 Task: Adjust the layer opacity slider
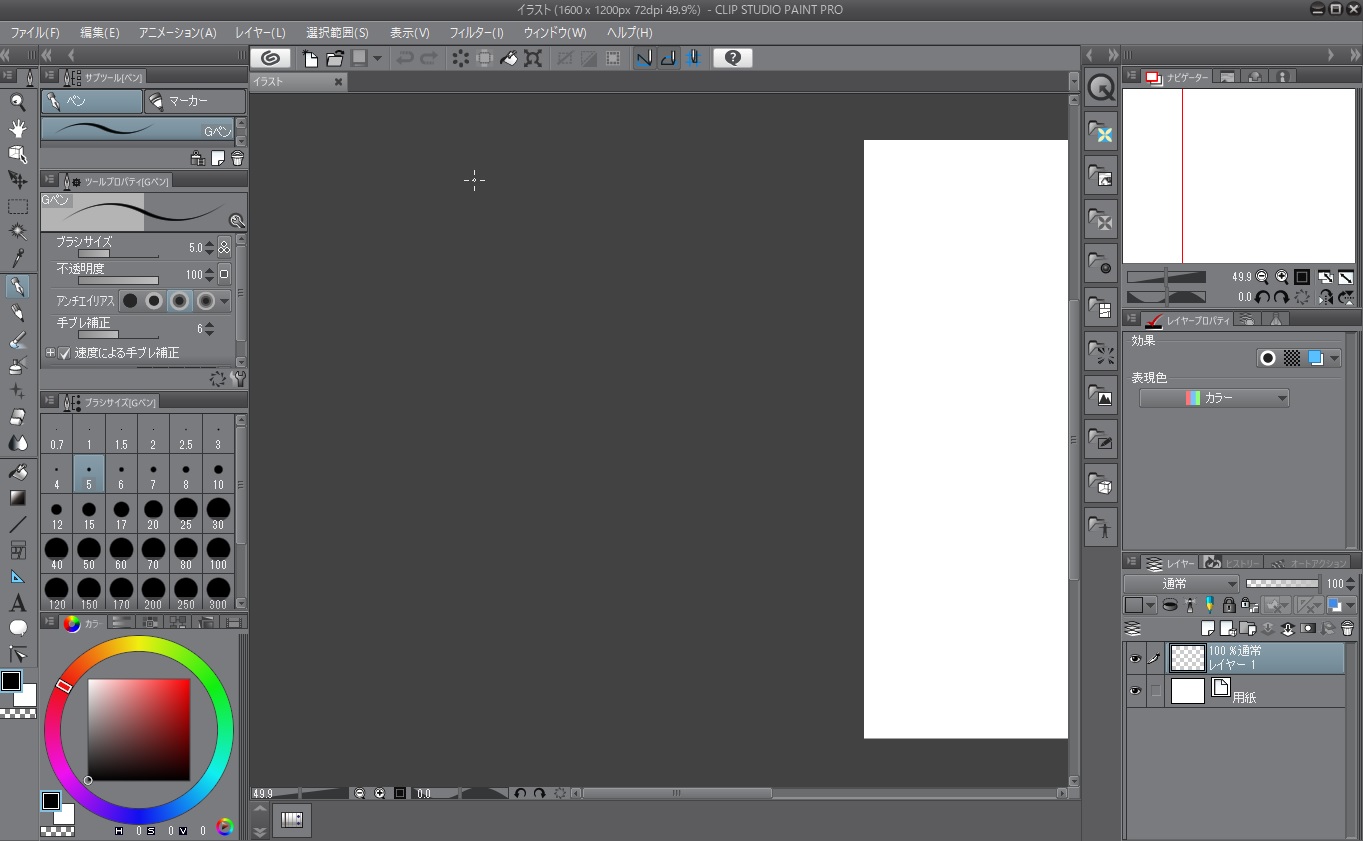click(x=1282, y=584)
